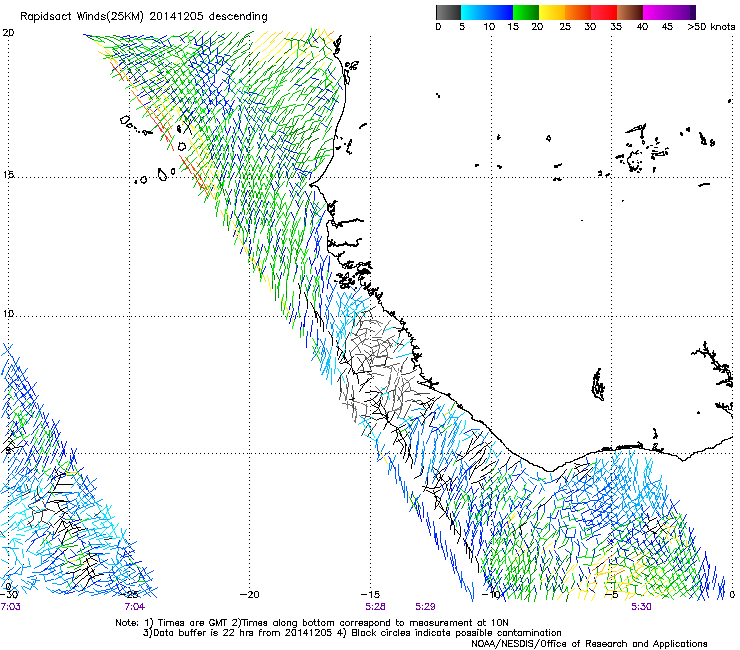The height and width of the screenshot is (650, 740).
Task: Click the purple '5:28' time label
Action: coord(375,607)
